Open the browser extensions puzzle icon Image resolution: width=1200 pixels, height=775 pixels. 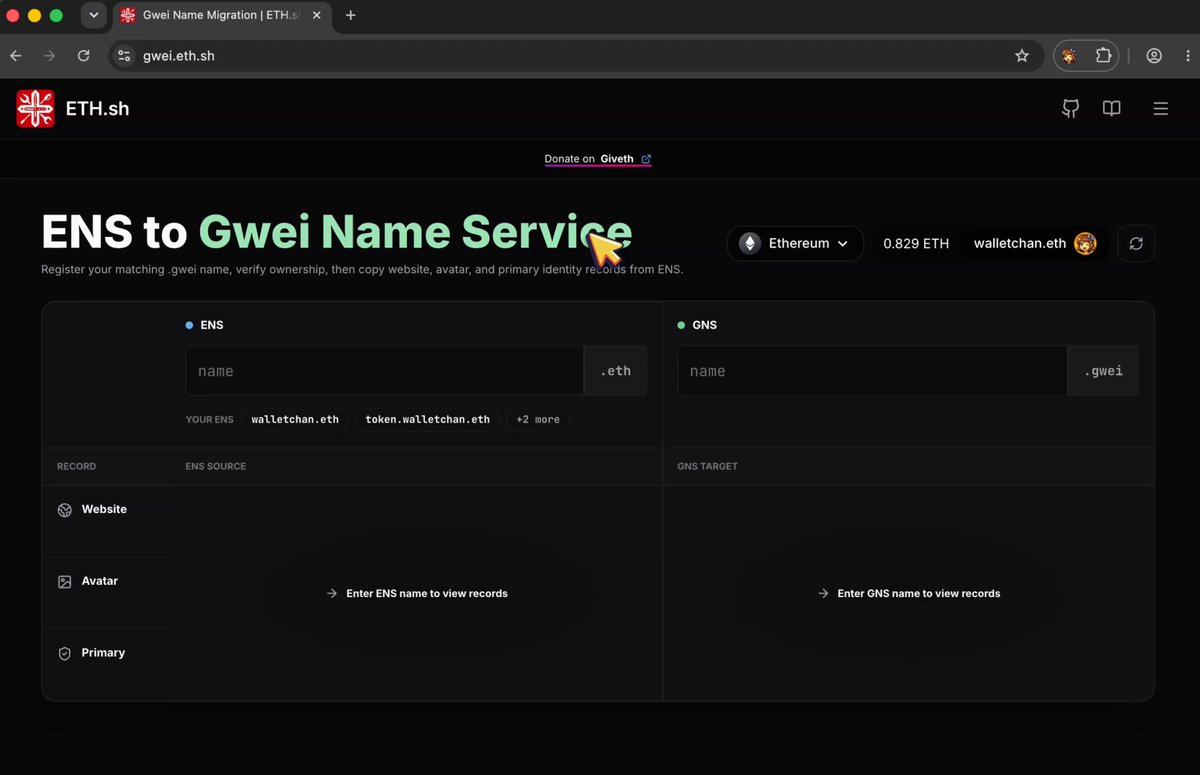point(1103,56)
